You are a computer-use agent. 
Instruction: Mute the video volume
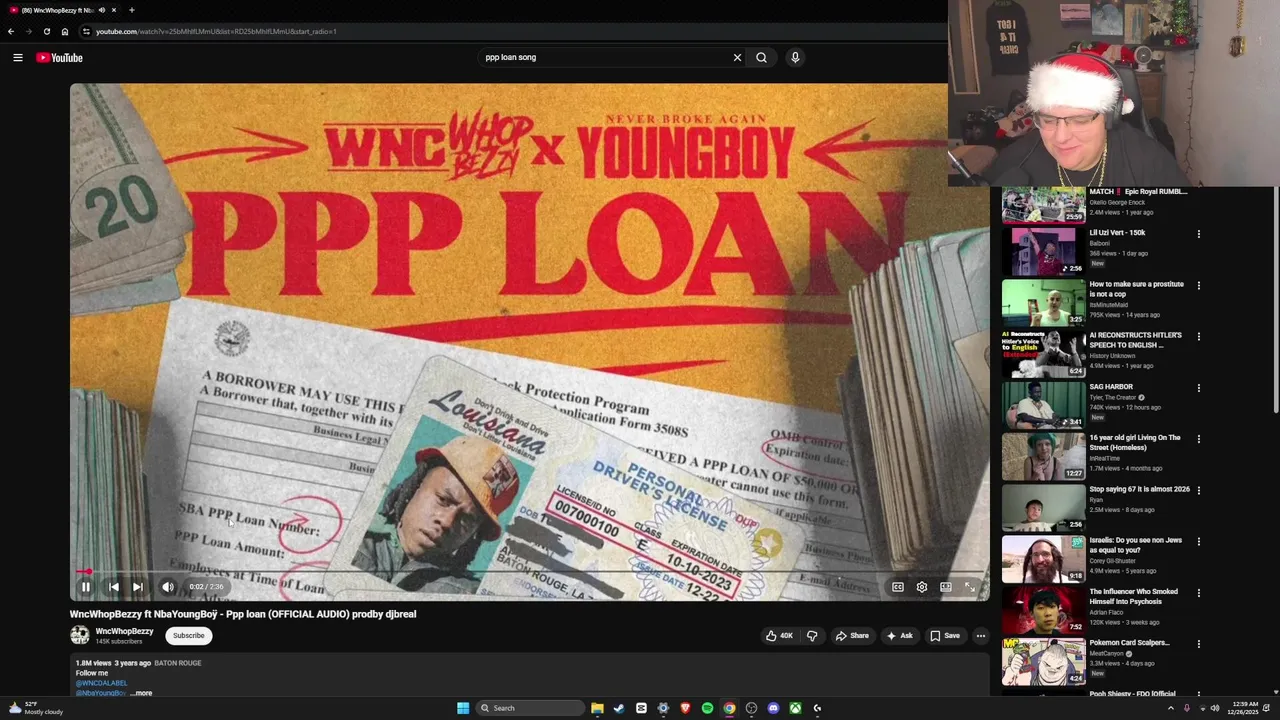[x=168, y=587]
